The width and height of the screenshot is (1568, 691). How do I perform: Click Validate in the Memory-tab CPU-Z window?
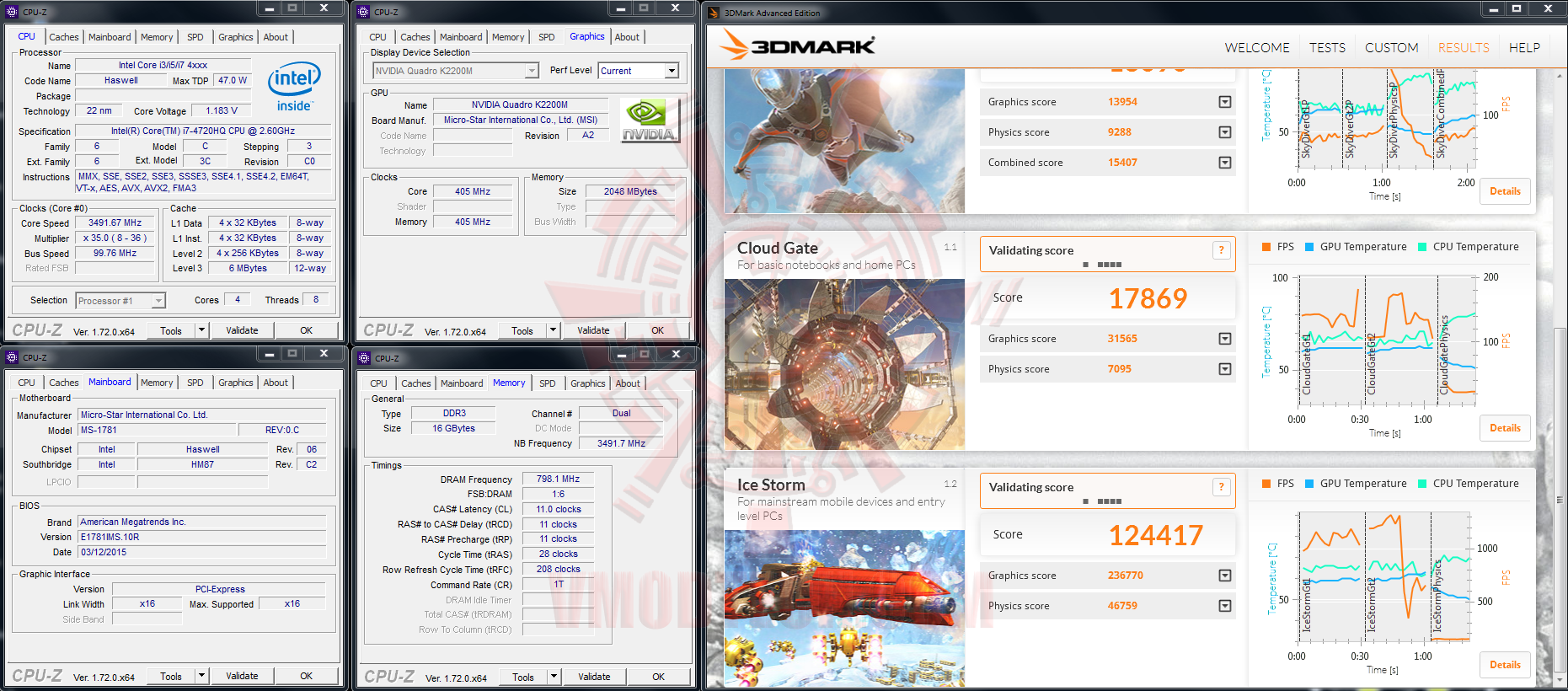pyautogui.click(x=594, y=677)
